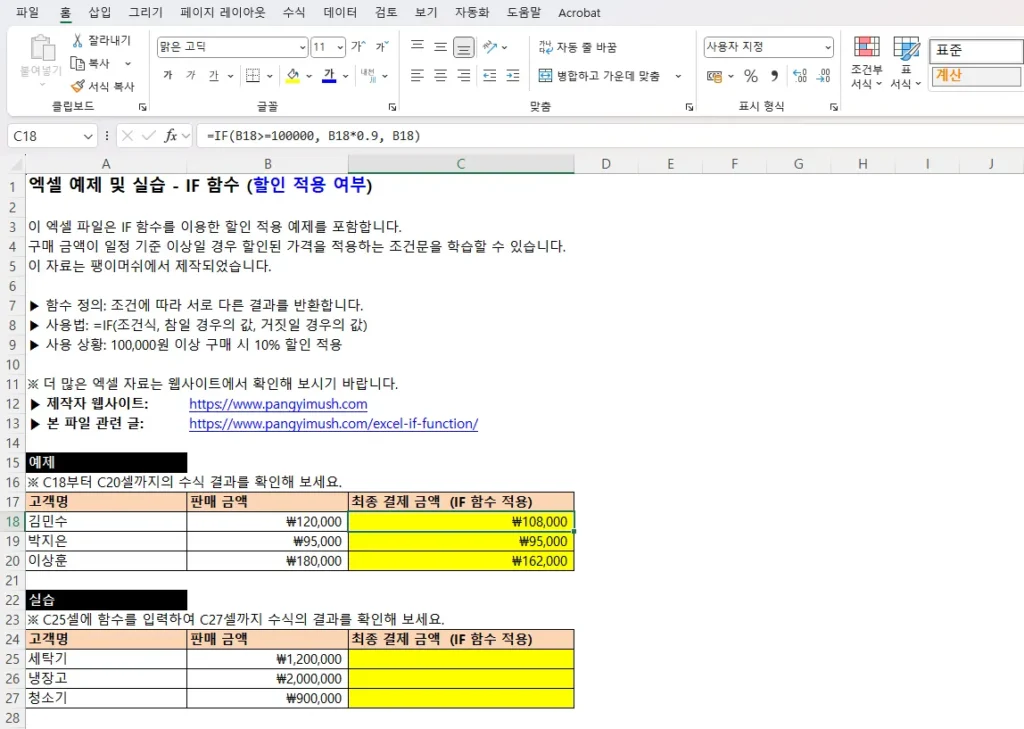Expand the Name Box dropdown arrow
Screen dimensions: 1024x729
tap(88, 136)
